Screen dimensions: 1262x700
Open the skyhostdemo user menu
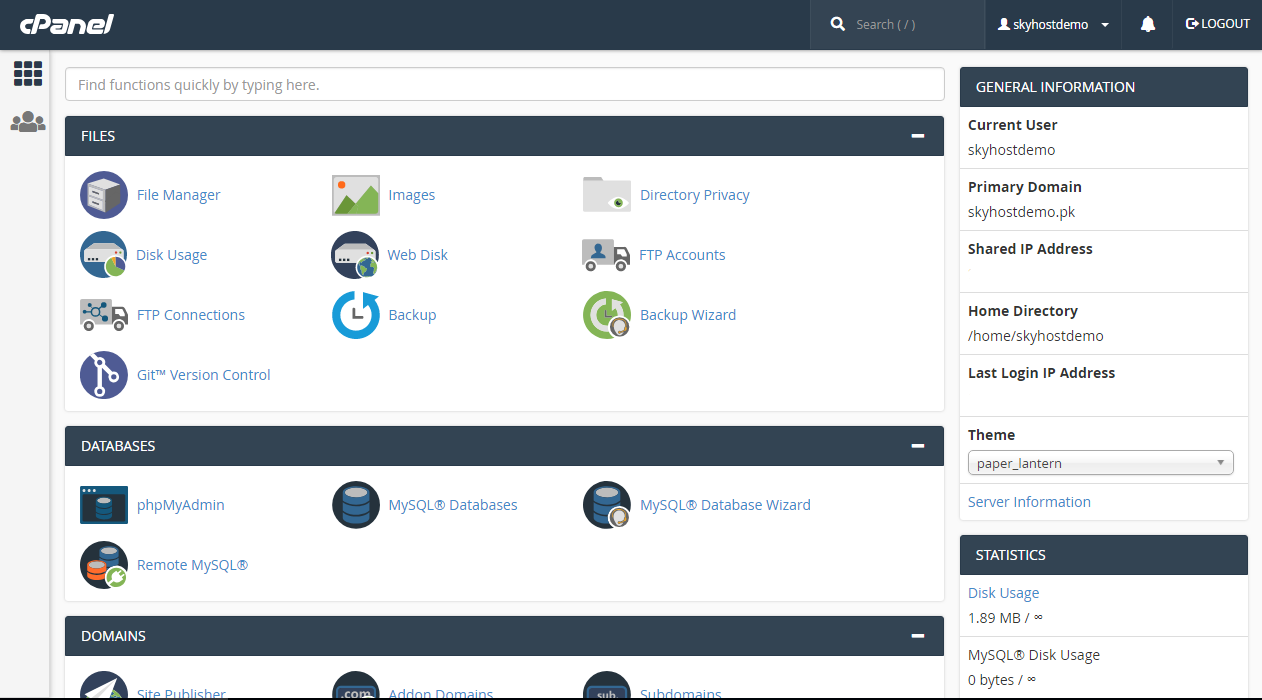(x=1054, y=24)
